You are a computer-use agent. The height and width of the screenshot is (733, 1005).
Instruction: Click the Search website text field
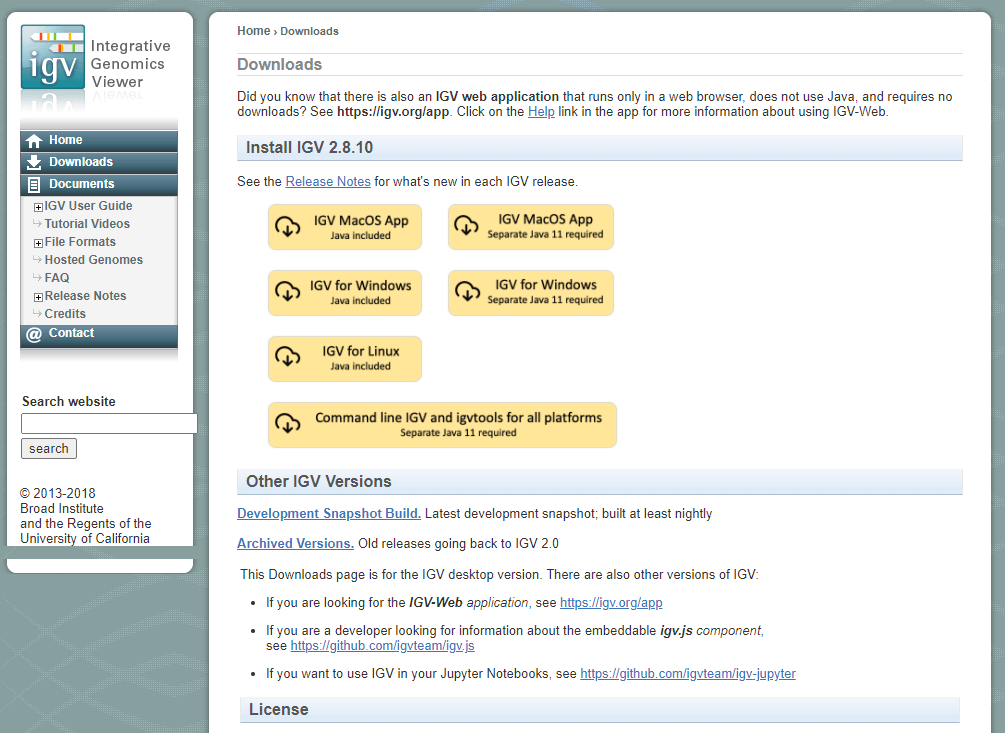109,424
